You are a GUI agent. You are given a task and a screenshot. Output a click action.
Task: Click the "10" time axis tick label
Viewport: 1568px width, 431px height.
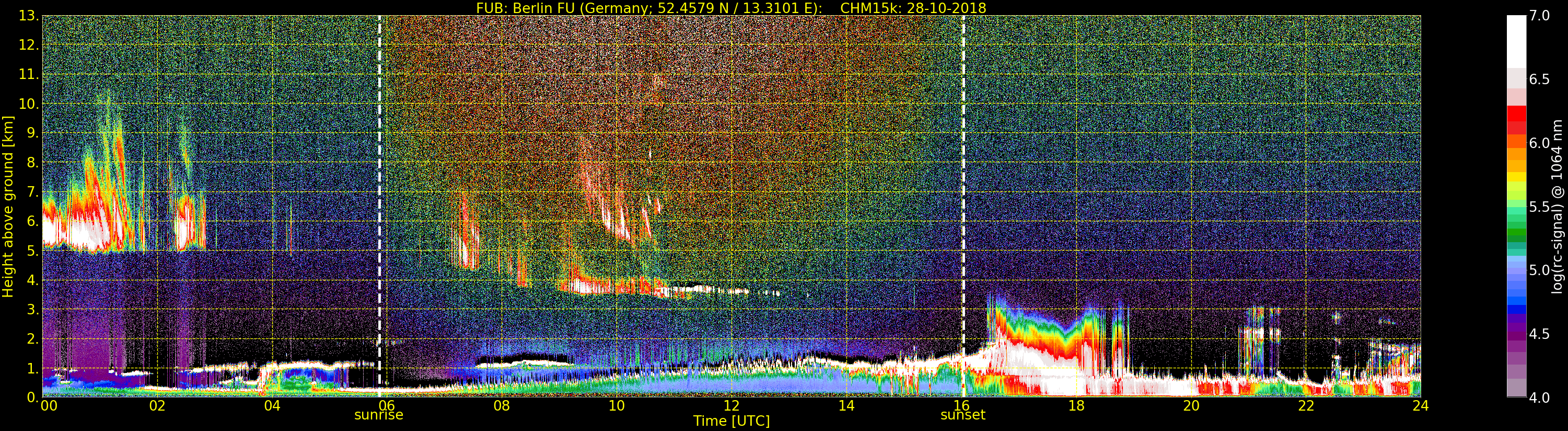point(617,405)
